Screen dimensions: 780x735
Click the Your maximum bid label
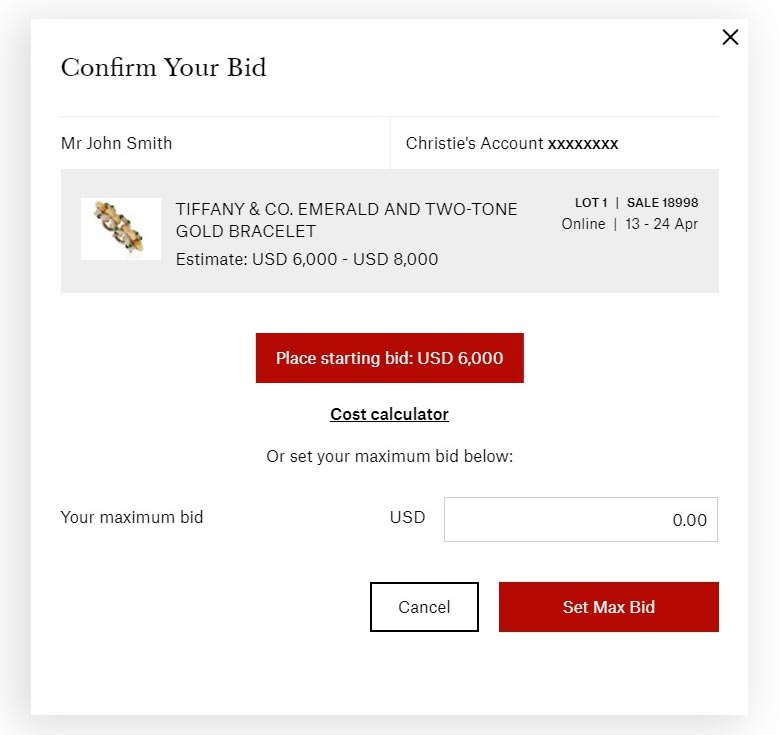[x=132, y=517]
